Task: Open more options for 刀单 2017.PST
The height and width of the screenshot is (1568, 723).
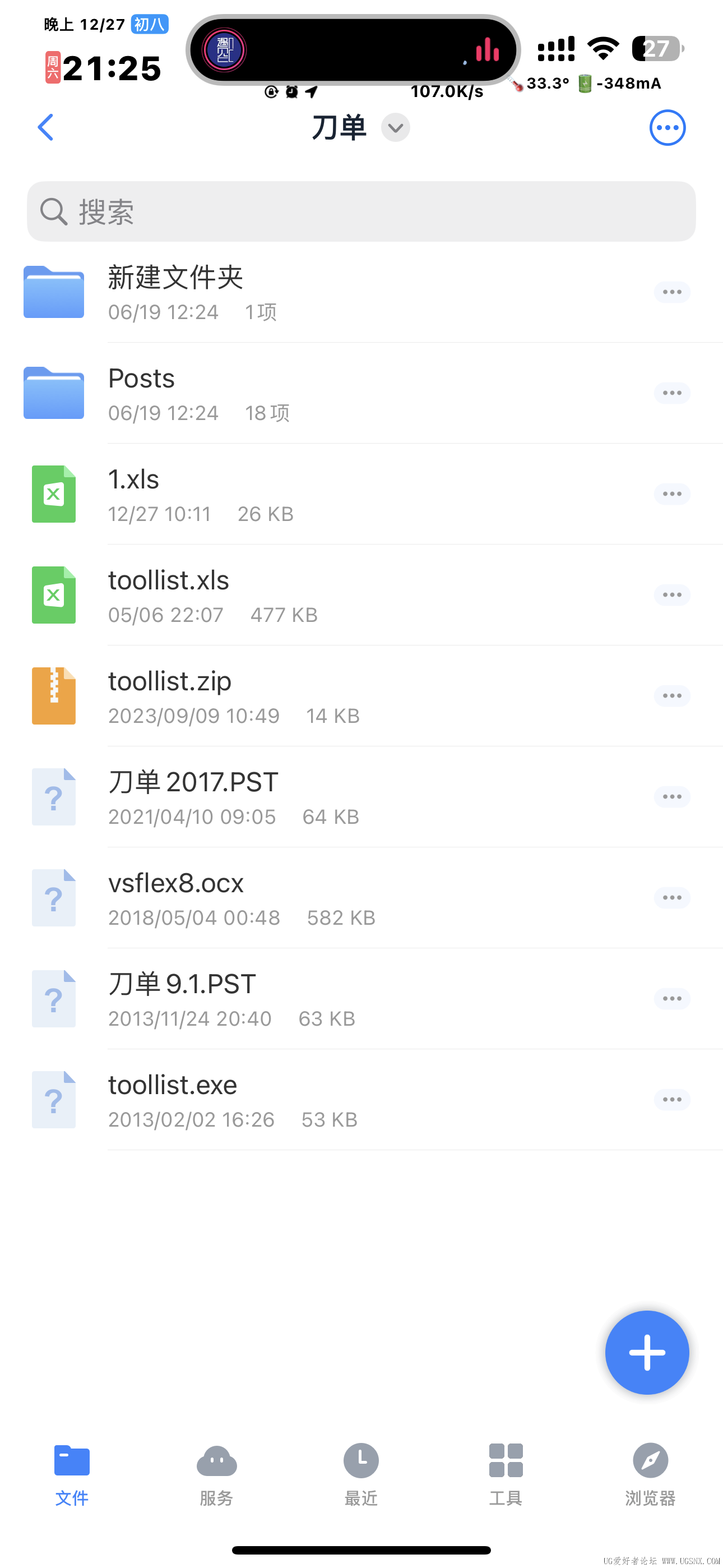Action: pyautogui.click(x=671, y=796)
